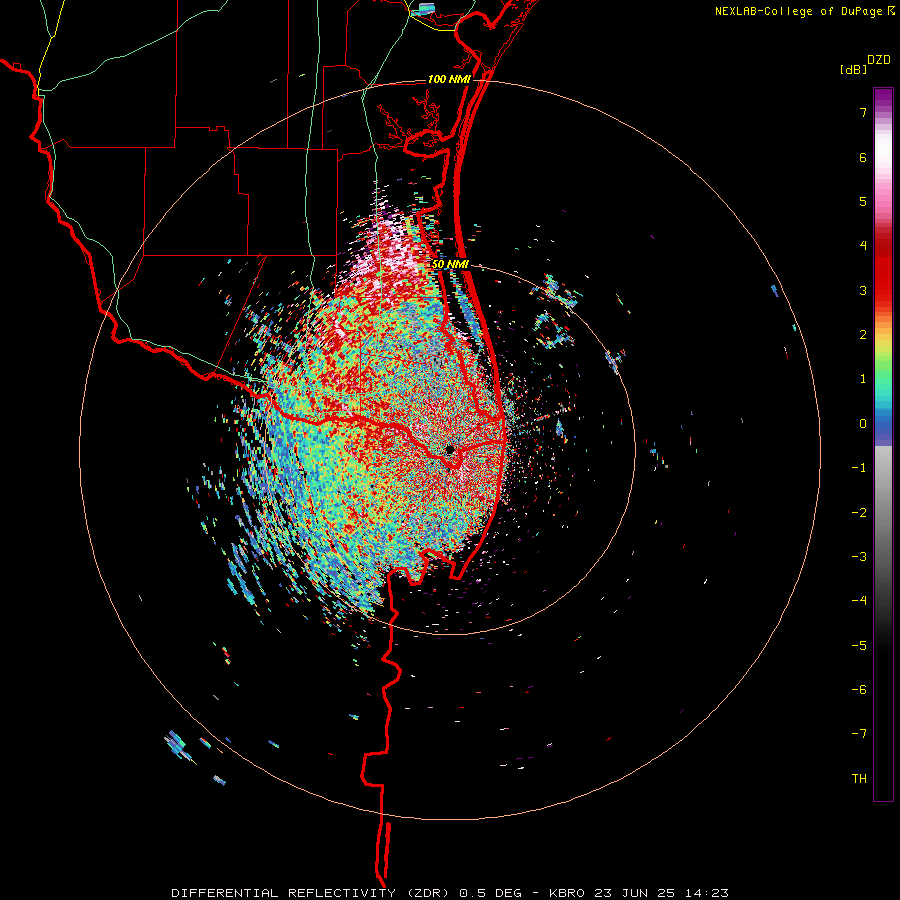The height and width of the screenshot is (900, 900).
Task: Click the "-1" tick label on color scale
Action: click(859, 468)
